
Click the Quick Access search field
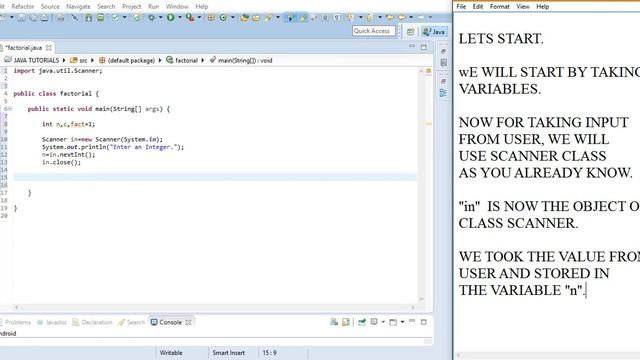pos(374,31)
